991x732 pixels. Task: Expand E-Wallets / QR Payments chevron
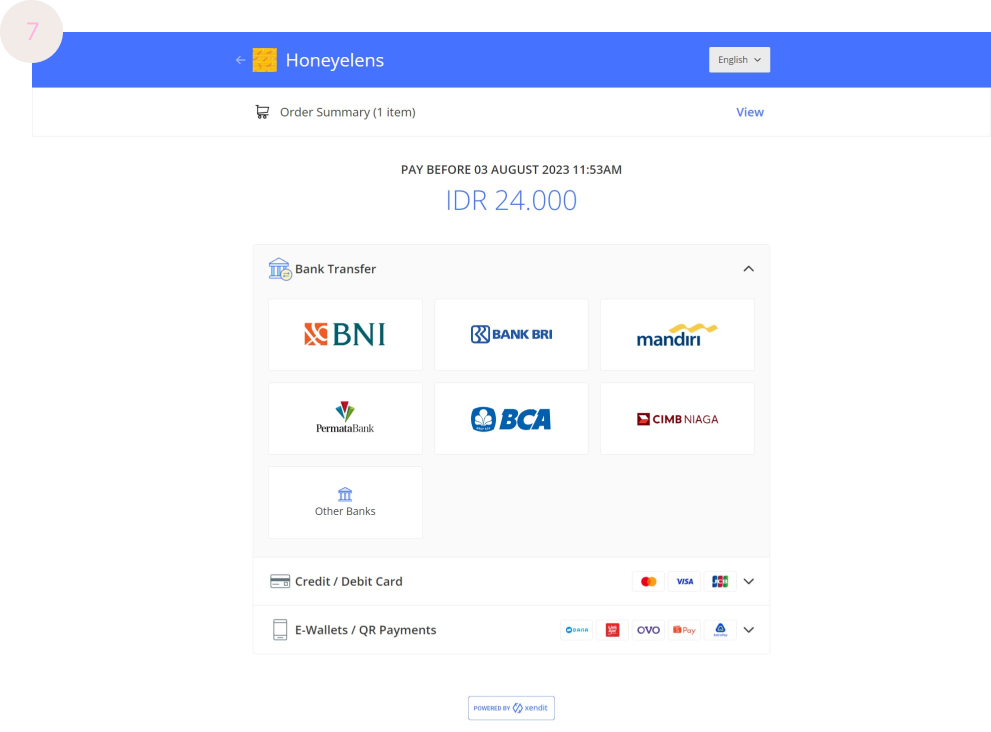click(748, 630)
